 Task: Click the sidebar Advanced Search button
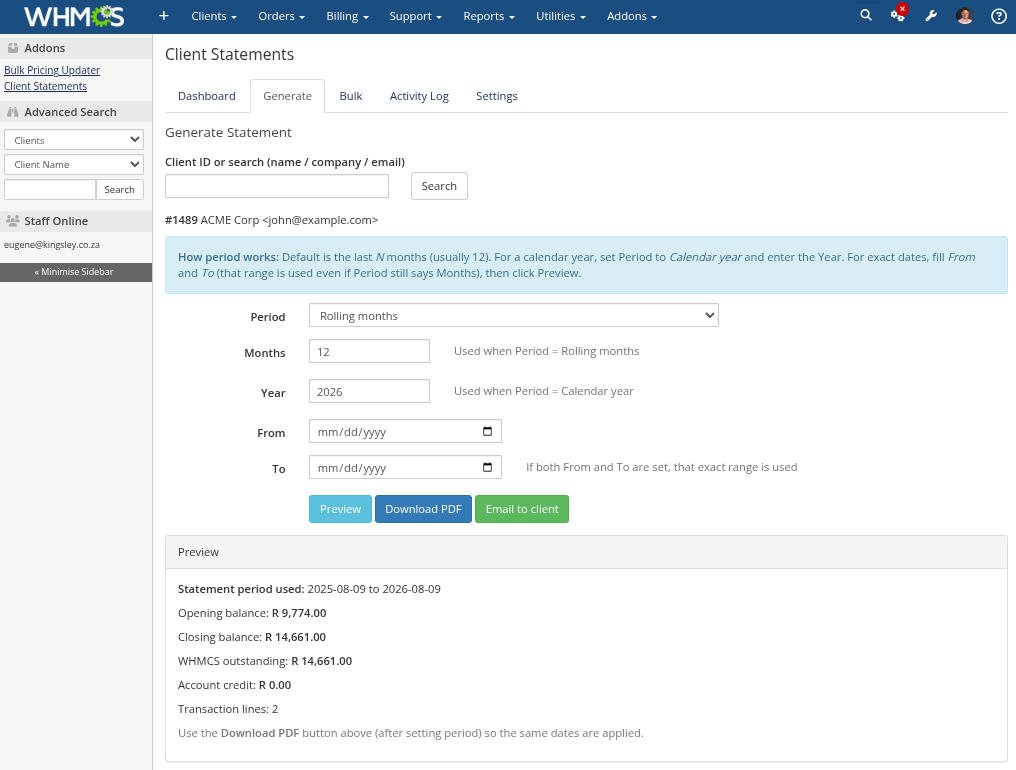point(119,189)
